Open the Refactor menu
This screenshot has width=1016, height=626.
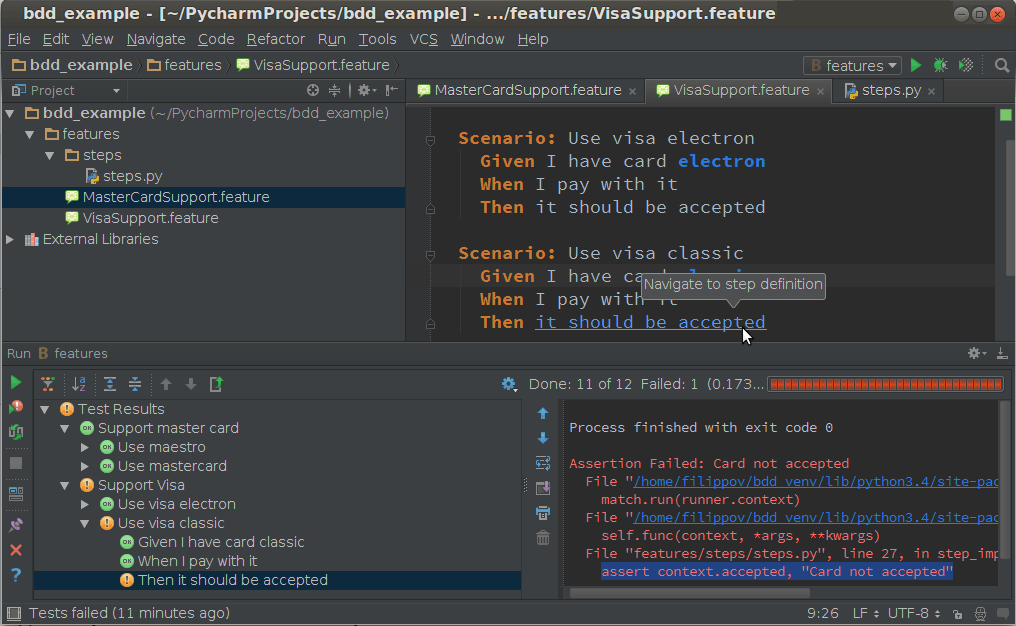pos(276,39)
